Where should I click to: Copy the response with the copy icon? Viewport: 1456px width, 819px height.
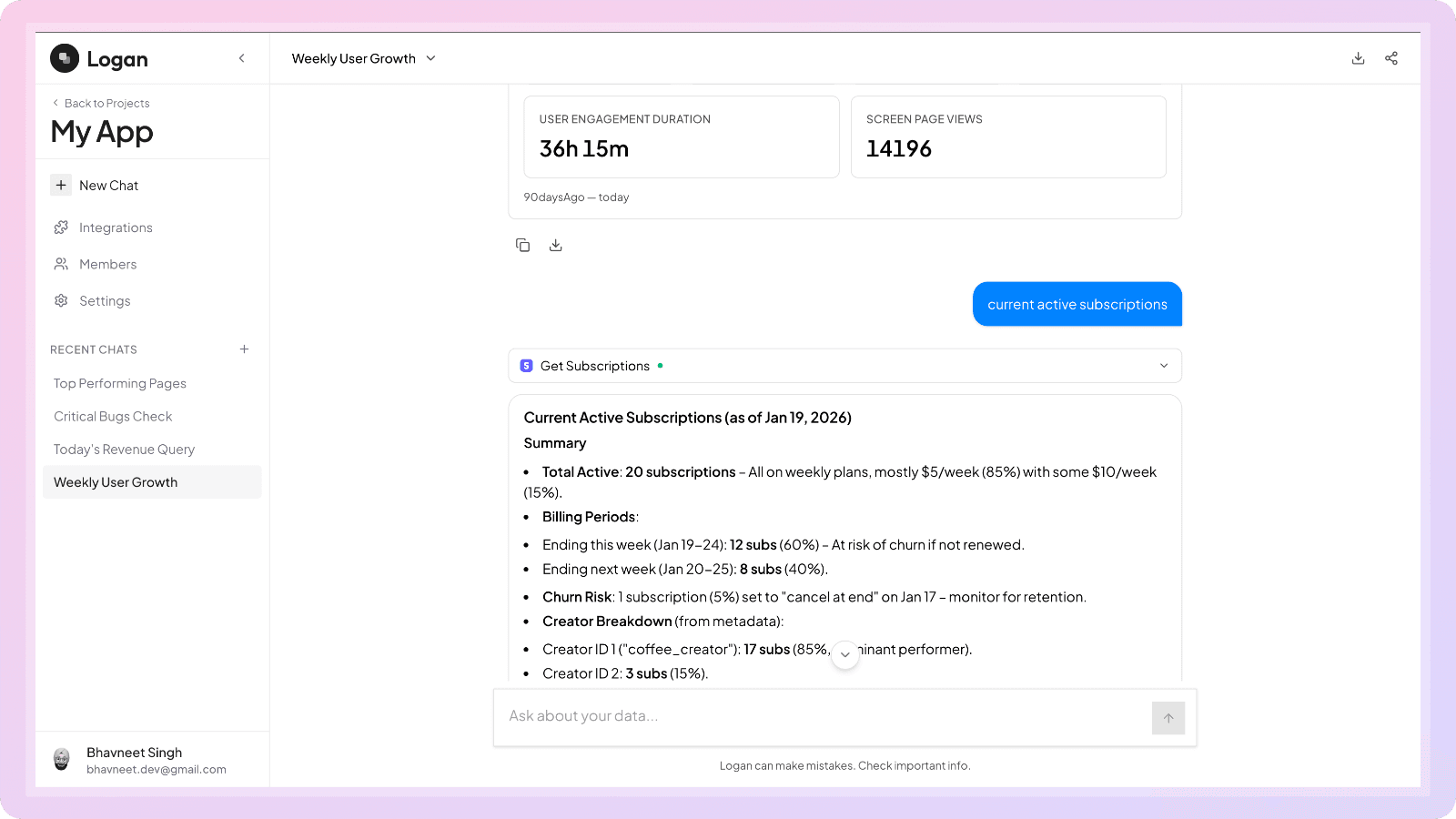coord(522,245)
